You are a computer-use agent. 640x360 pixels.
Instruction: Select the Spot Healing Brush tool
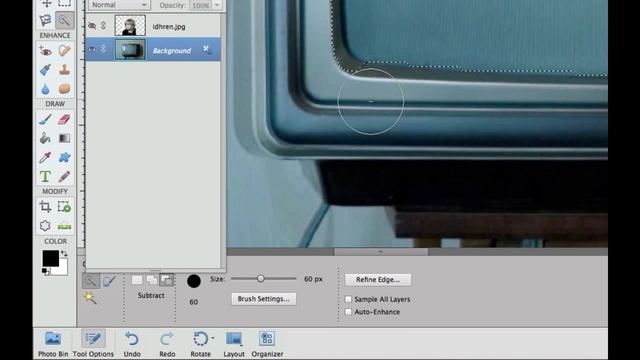pyautogui.click(x=64, y=51)
